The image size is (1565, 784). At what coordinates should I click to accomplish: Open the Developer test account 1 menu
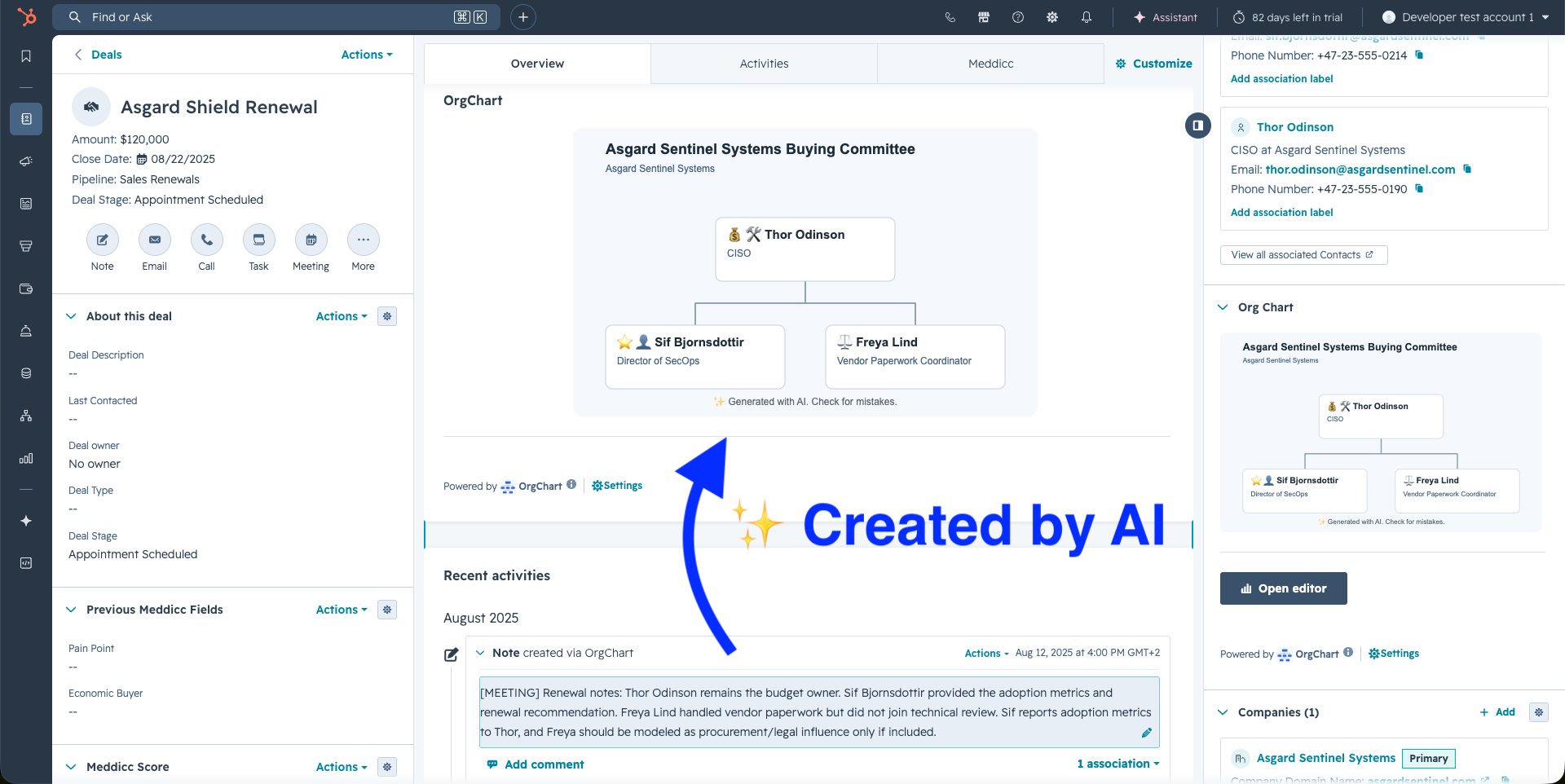click(x=1466, y=17)
